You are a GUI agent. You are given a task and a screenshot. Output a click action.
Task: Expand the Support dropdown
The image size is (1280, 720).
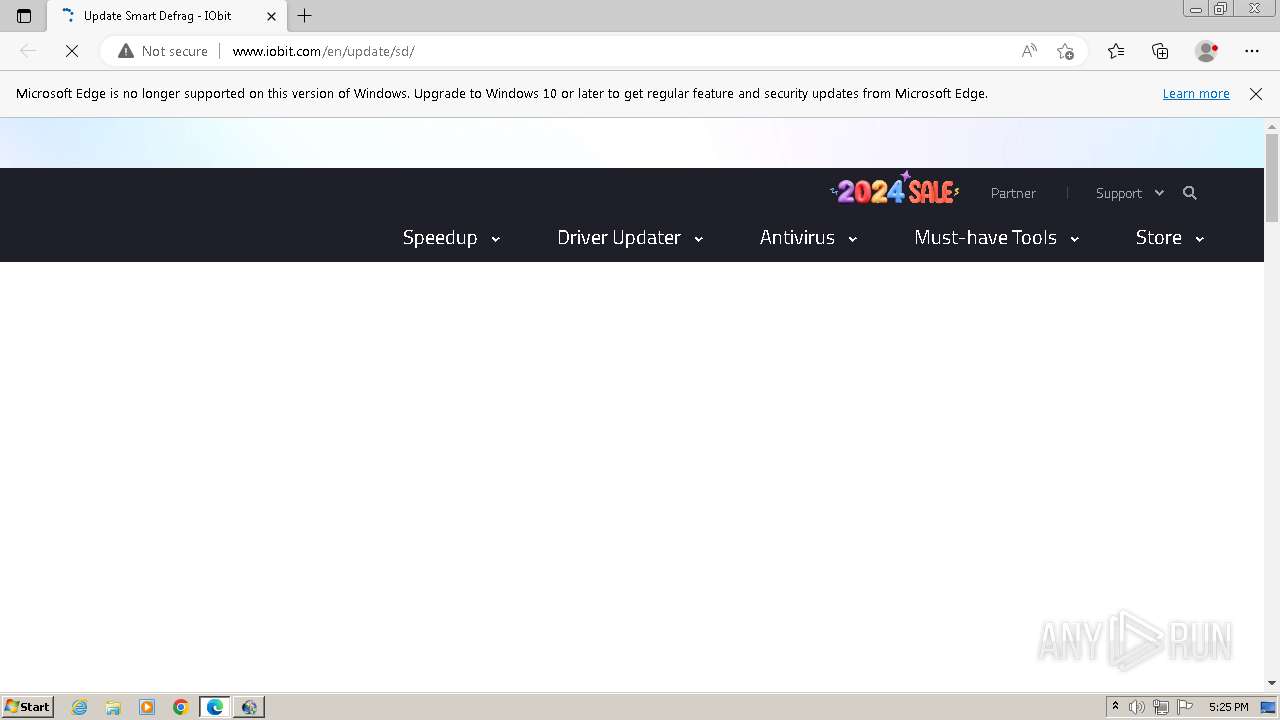click(1130, 193)
